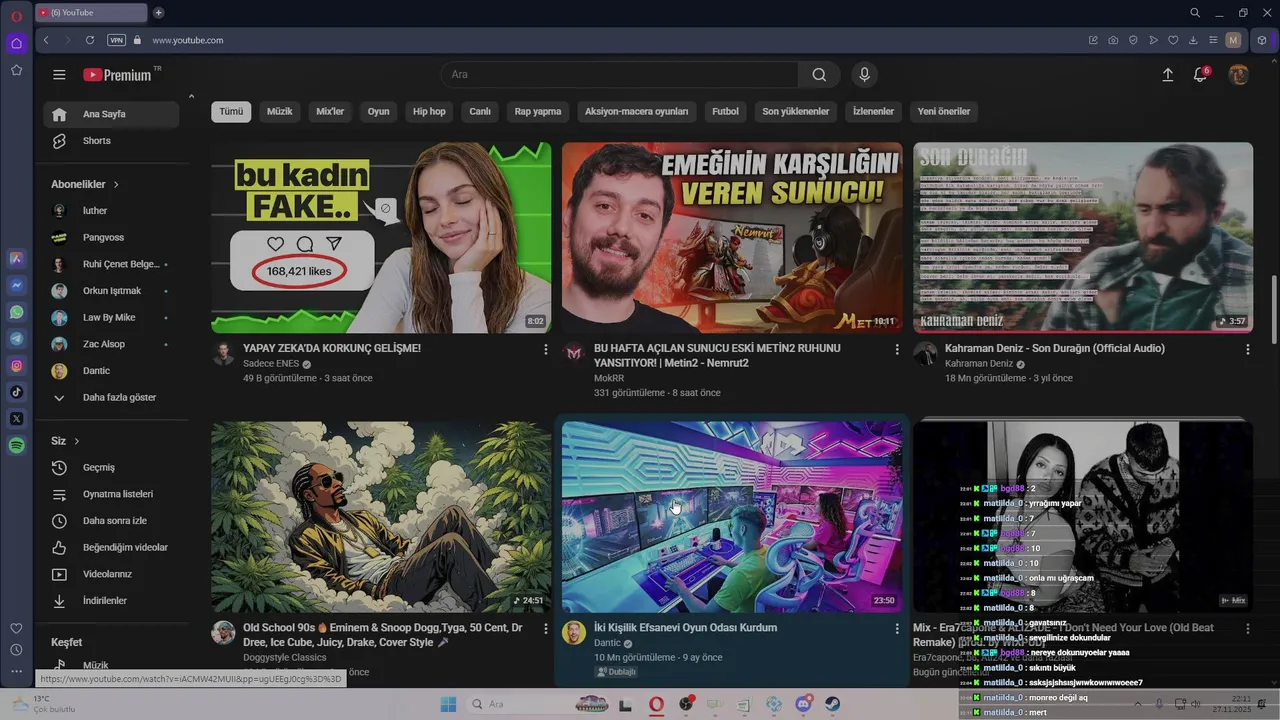The width and height of the screenshot is (1280, 720).
Task: Open WhatsApp in Opera sidebar
Action: (17, 312)
